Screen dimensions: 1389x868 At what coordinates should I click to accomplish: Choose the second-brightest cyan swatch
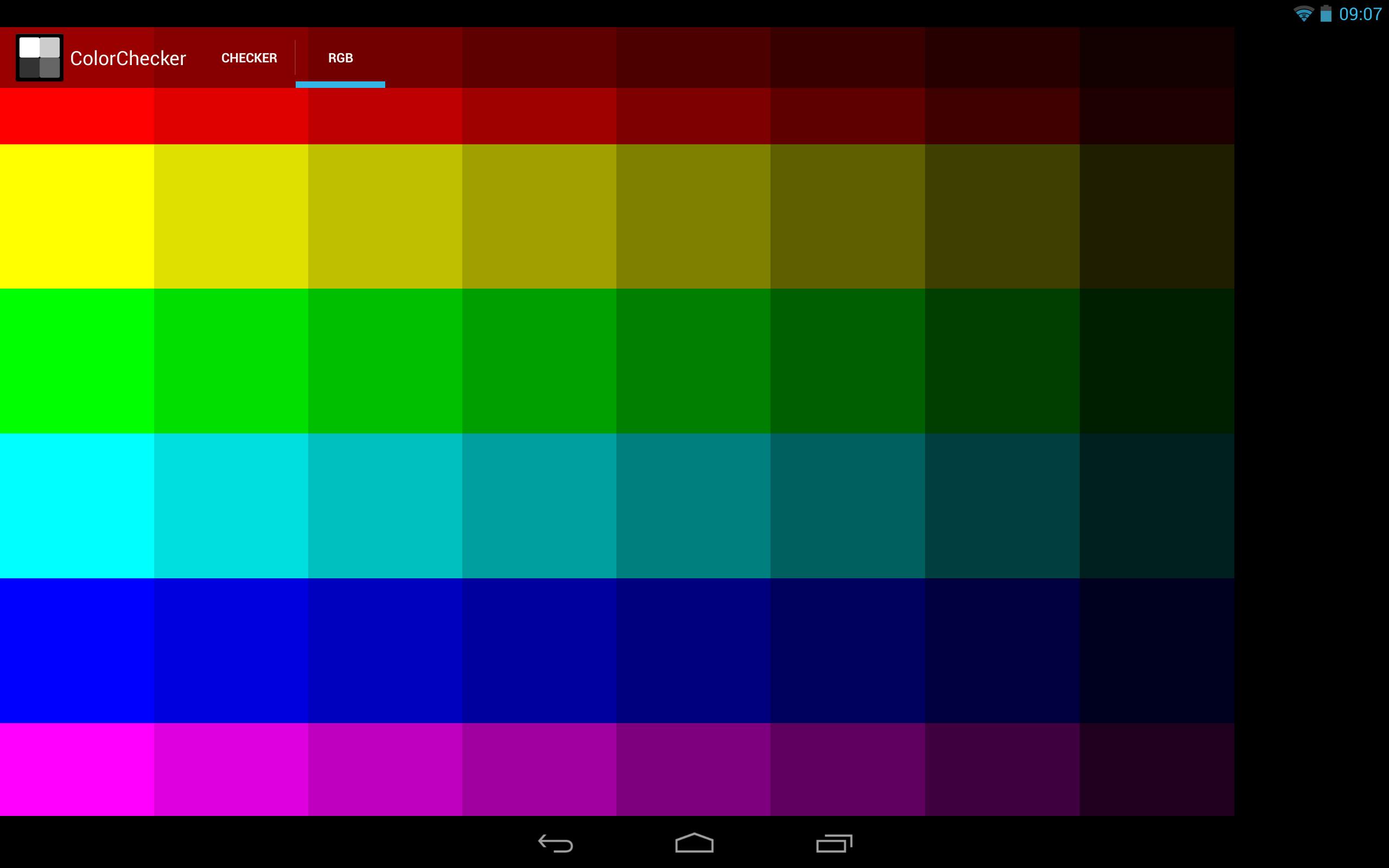click(231, 506)
